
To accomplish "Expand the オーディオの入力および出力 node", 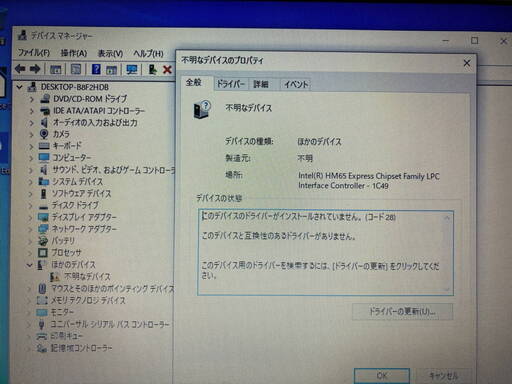I will 31,123.
